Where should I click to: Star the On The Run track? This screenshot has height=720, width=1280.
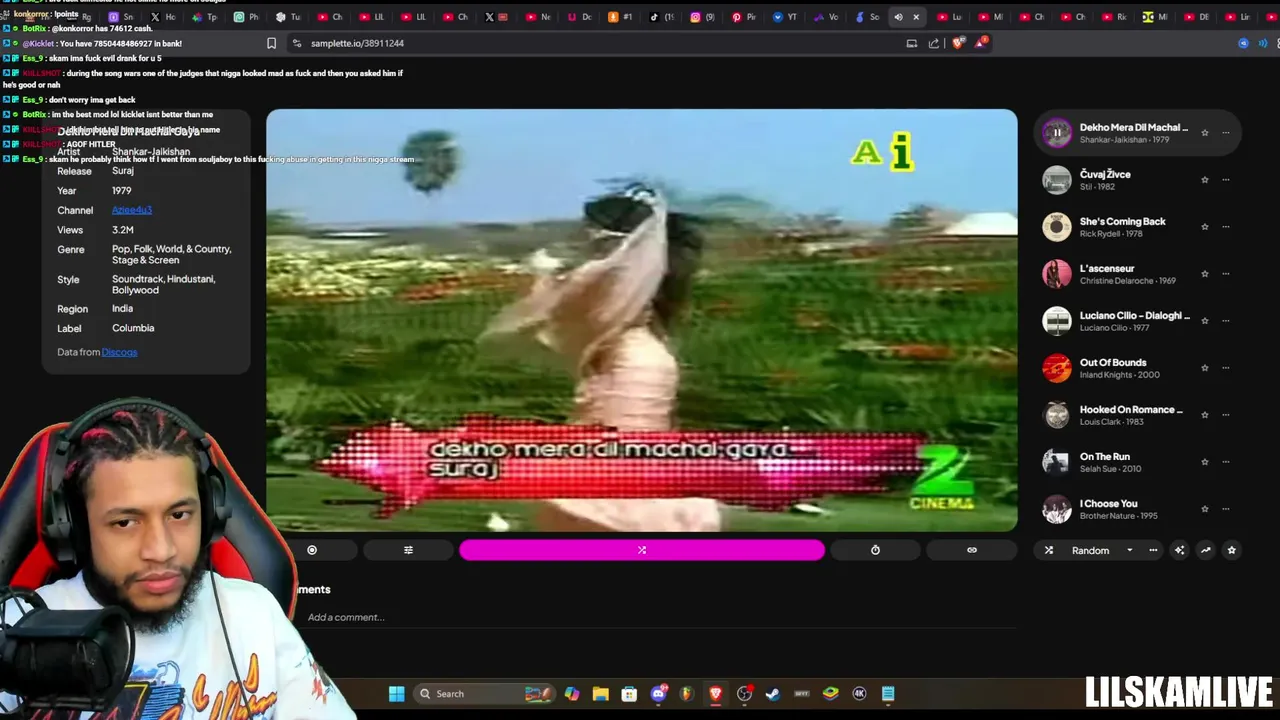[1205, 462]
